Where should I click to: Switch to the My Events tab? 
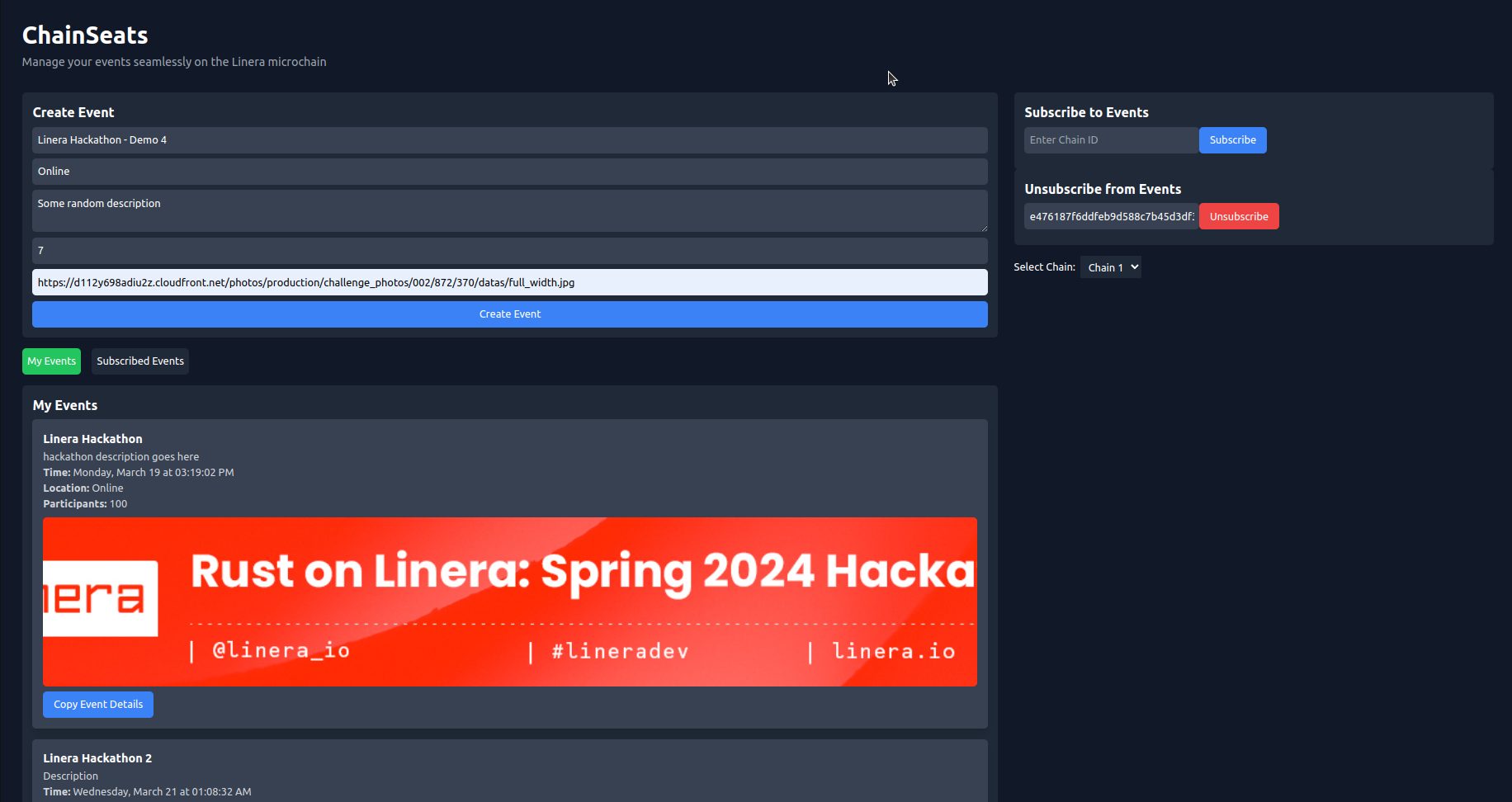[x=51, y=361]
